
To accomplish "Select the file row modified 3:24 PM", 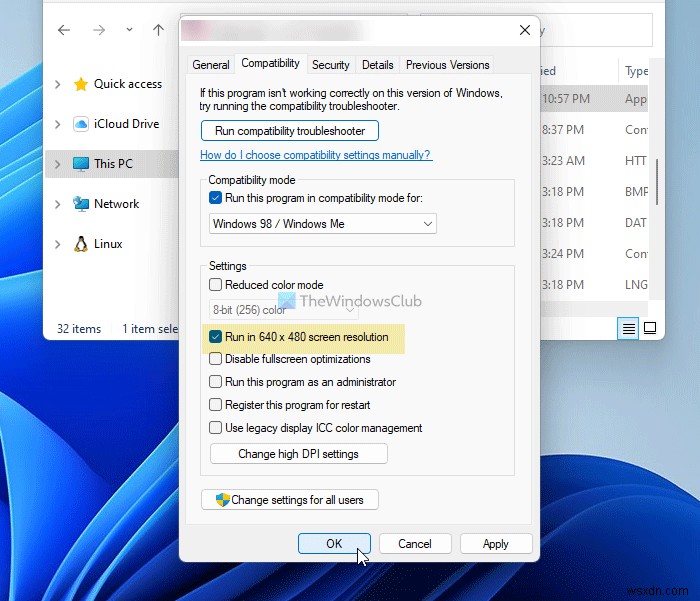I will (x=594, y=254).
